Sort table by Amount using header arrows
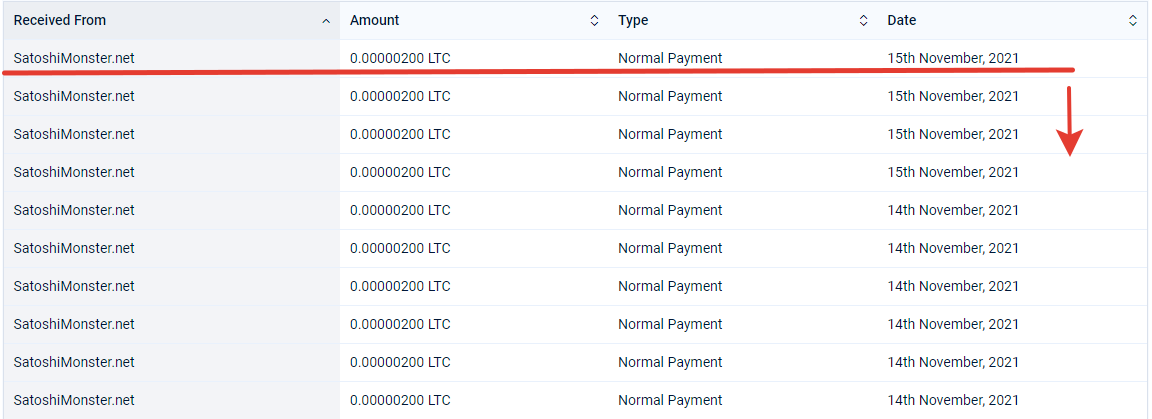 (594, 21)
